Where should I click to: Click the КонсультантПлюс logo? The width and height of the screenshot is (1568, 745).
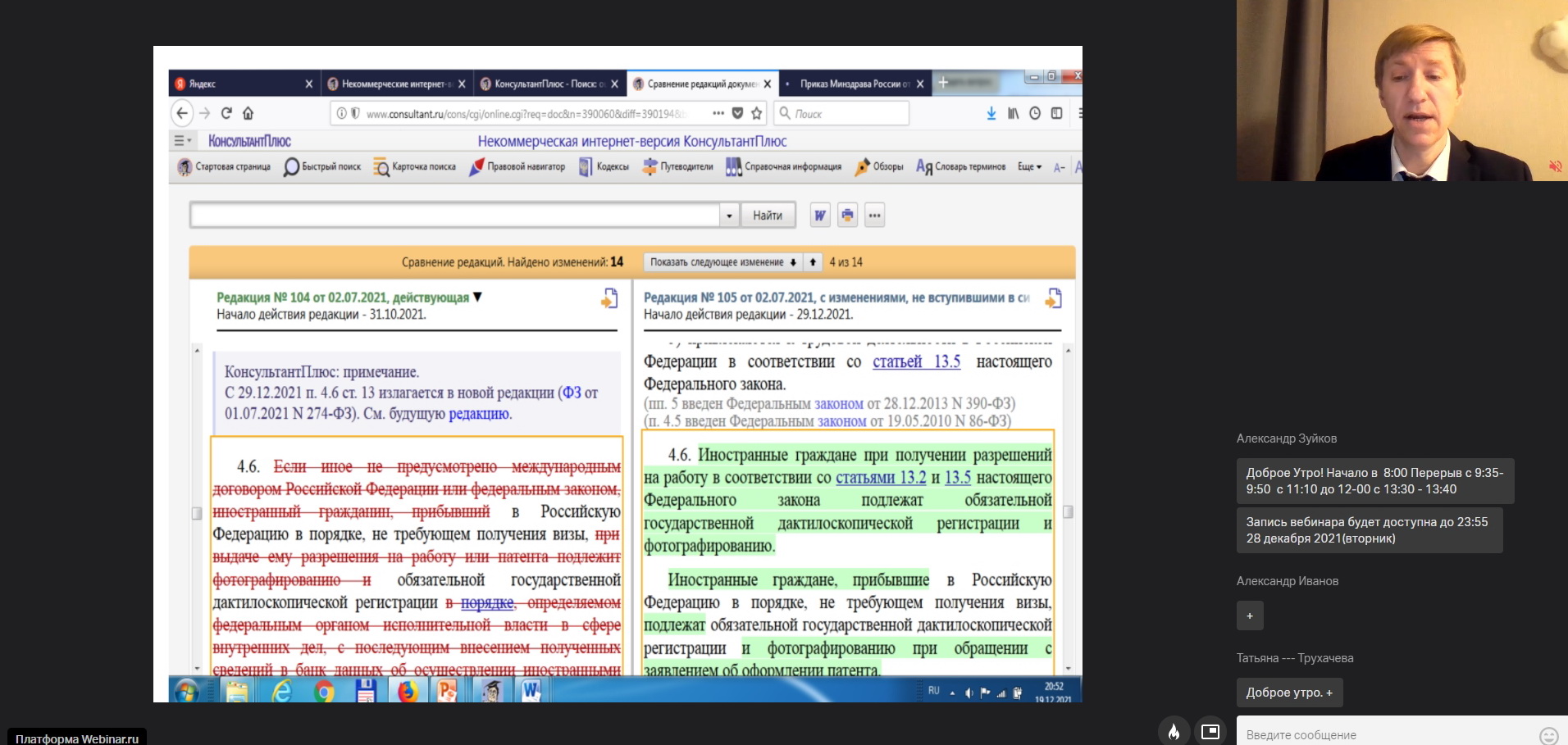[x=249, y=141]
